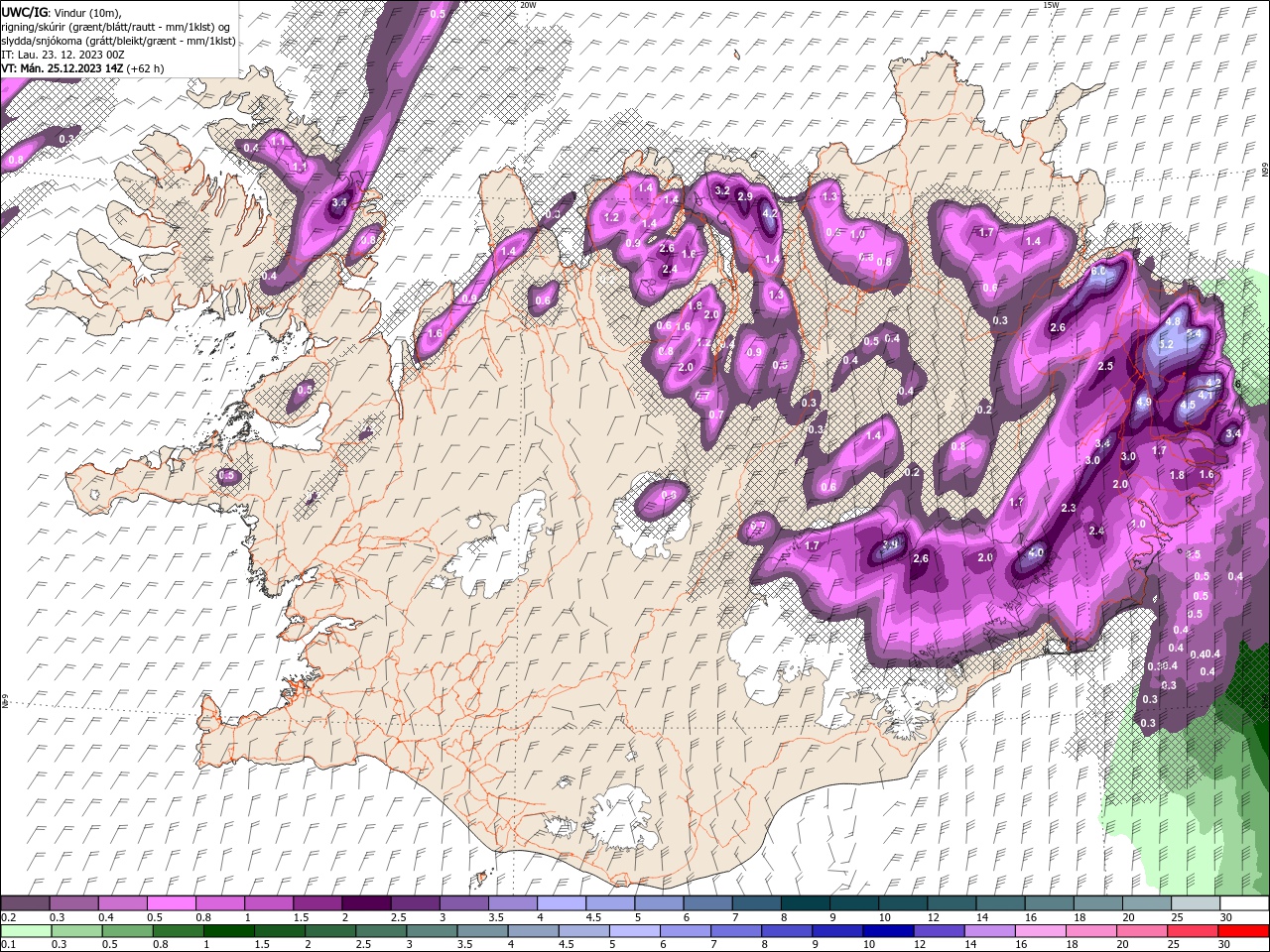The width and height of the screenshot is (1270, 952).
Task: Click the title text 'UWC/IG: Vindur (10m),'
Action: click(61, 12)
